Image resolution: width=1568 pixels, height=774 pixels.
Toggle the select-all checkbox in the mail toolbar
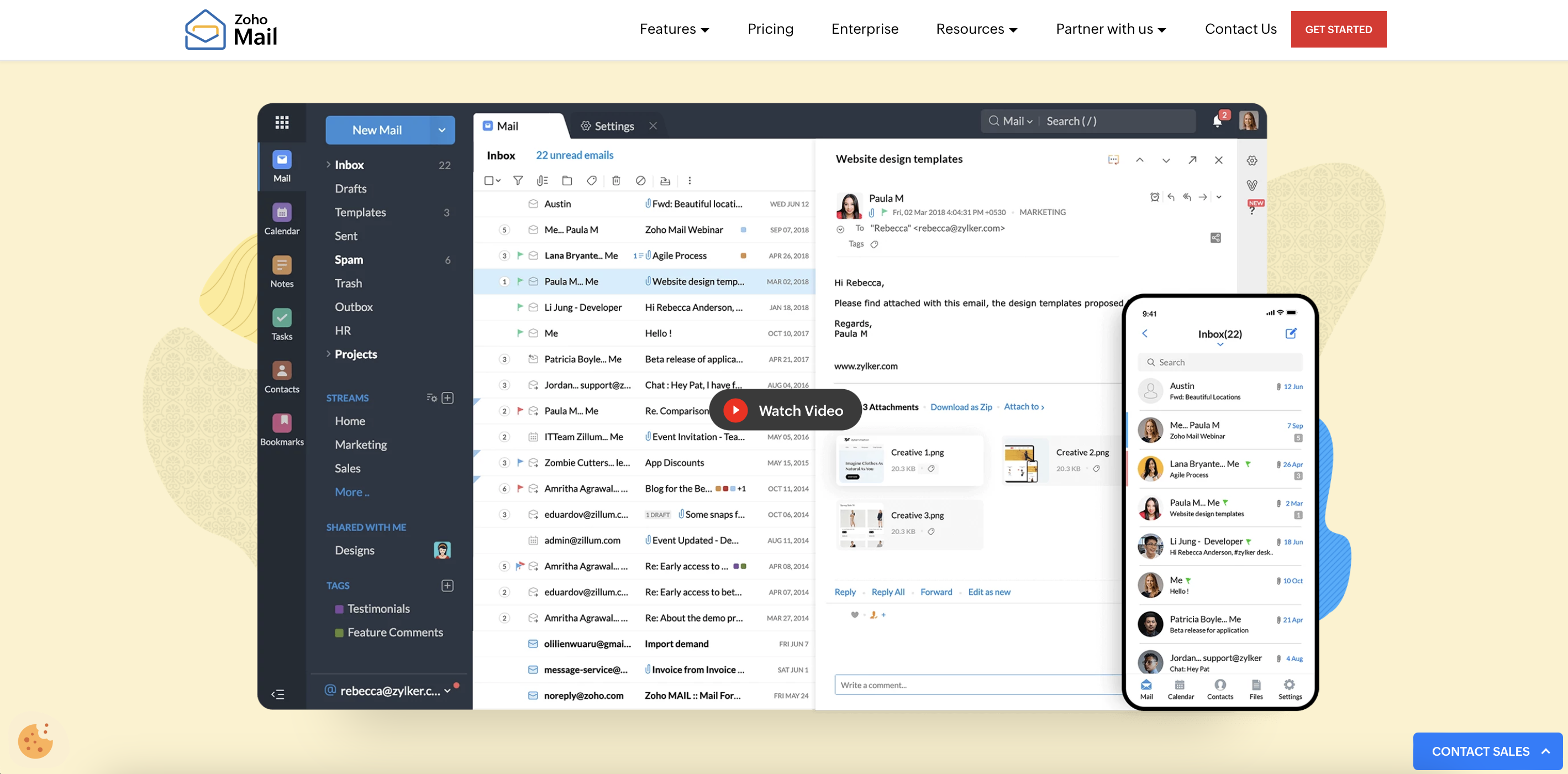[489, 181]
